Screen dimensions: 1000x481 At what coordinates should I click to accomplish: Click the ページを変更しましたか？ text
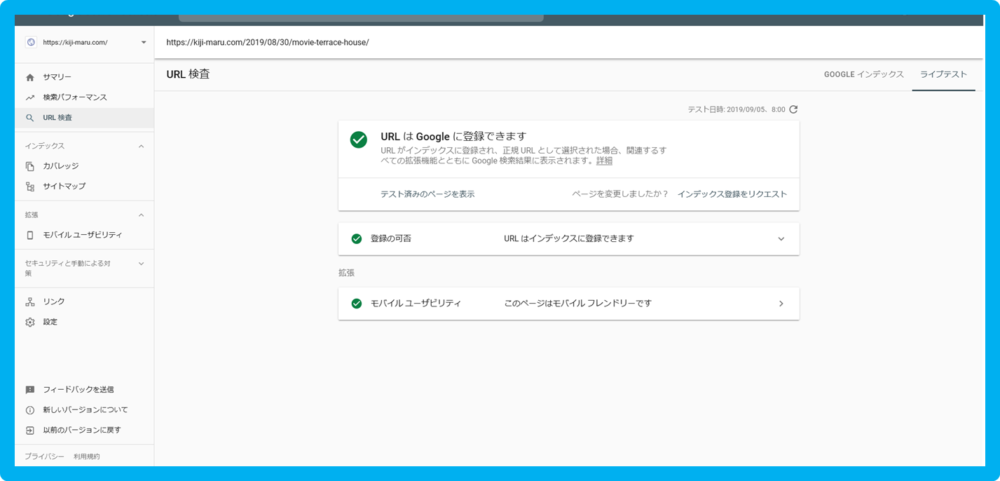tap(620, 195)
